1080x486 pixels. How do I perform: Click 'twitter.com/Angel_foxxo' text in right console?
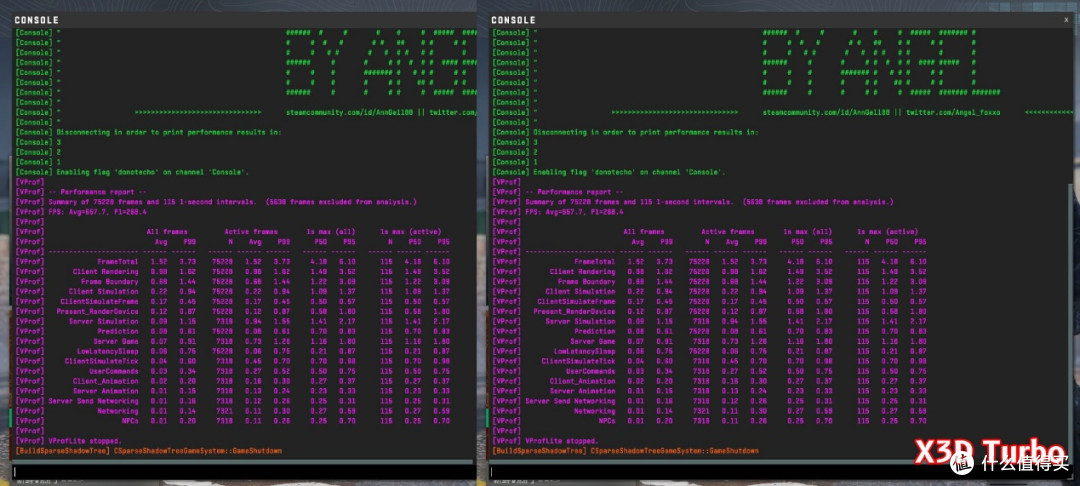[x=953, y=112]
